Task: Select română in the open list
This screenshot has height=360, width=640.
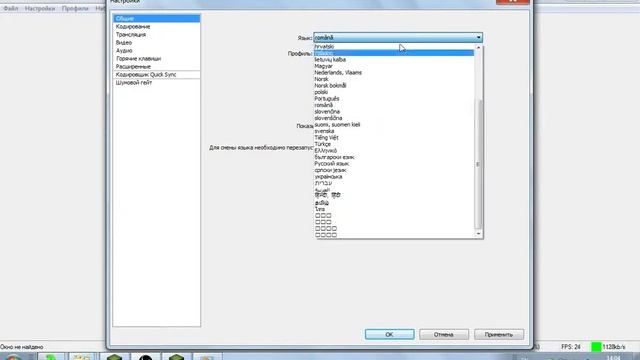Action: pyautogui.click(x=324, y=105)
